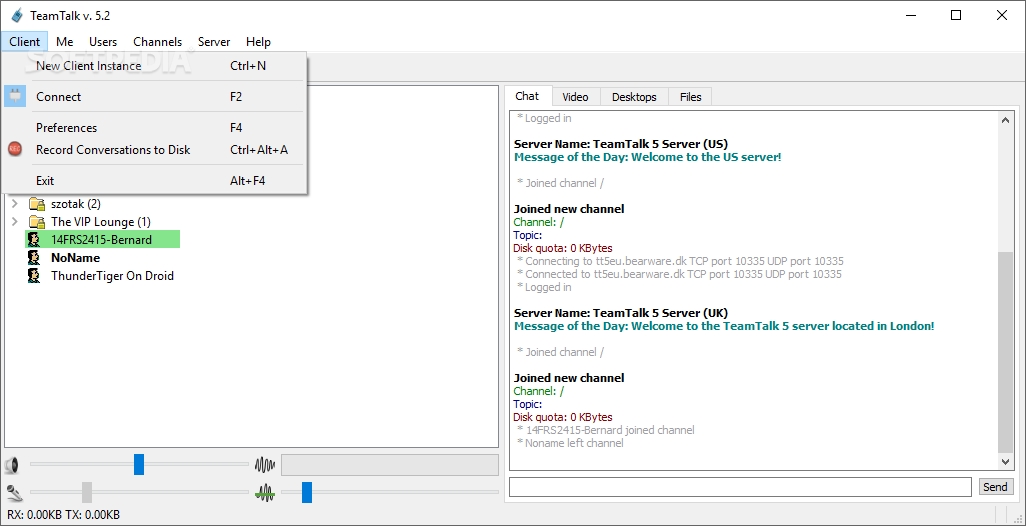This screenshot has height=526, width=1026.
Task: Click the London Message of the Day line
Action: click(x=724, y=326)
